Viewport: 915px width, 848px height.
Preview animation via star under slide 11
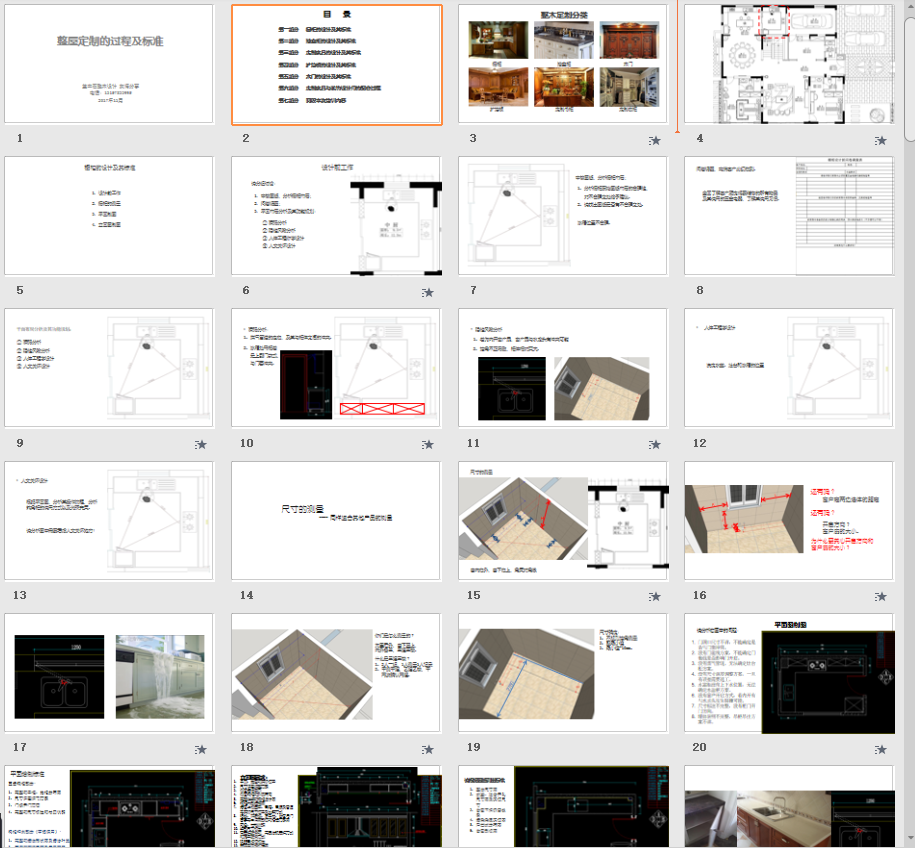click(x=655, y=445)
